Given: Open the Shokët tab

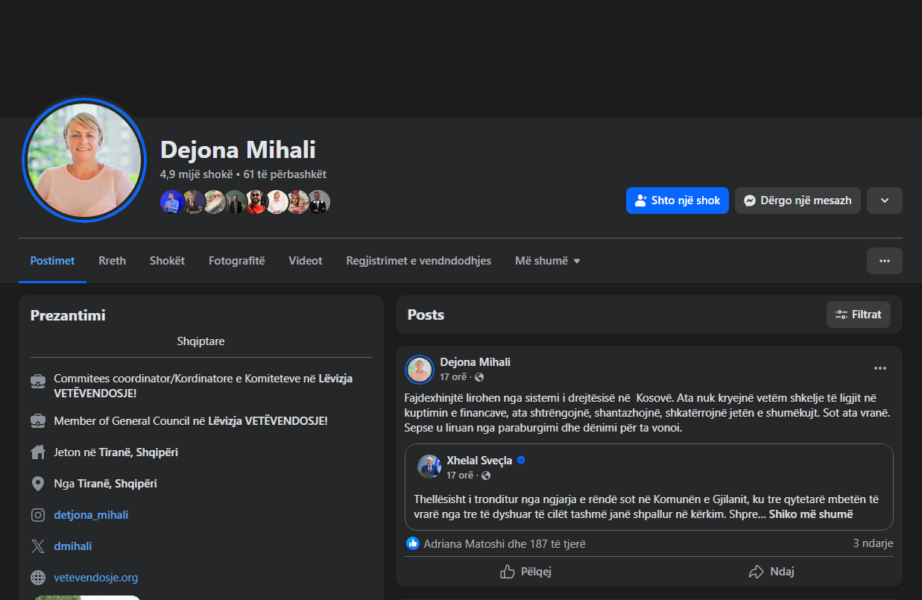Looking at the screenshot, I should click(x=167, y=261).
